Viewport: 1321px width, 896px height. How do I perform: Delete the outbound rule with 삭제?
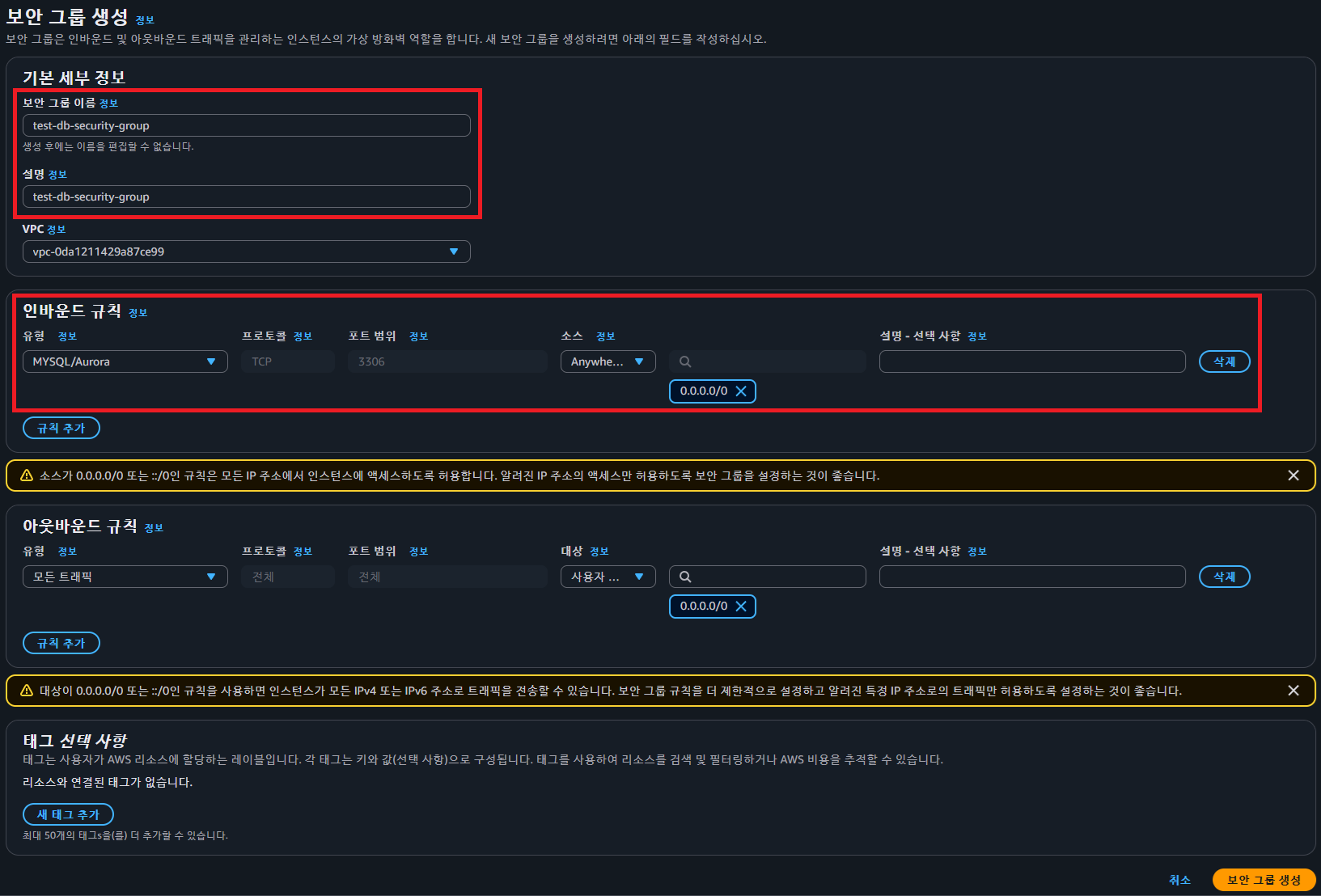[x=1225, y=577]
